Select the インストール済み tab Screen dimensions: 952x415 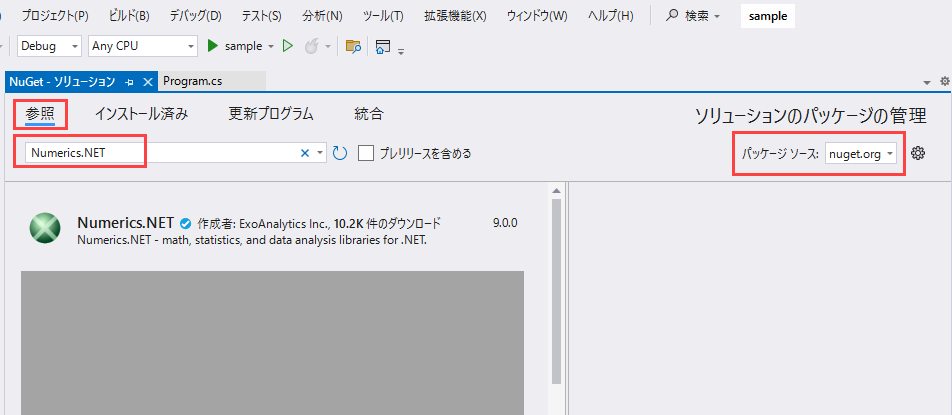141,113
